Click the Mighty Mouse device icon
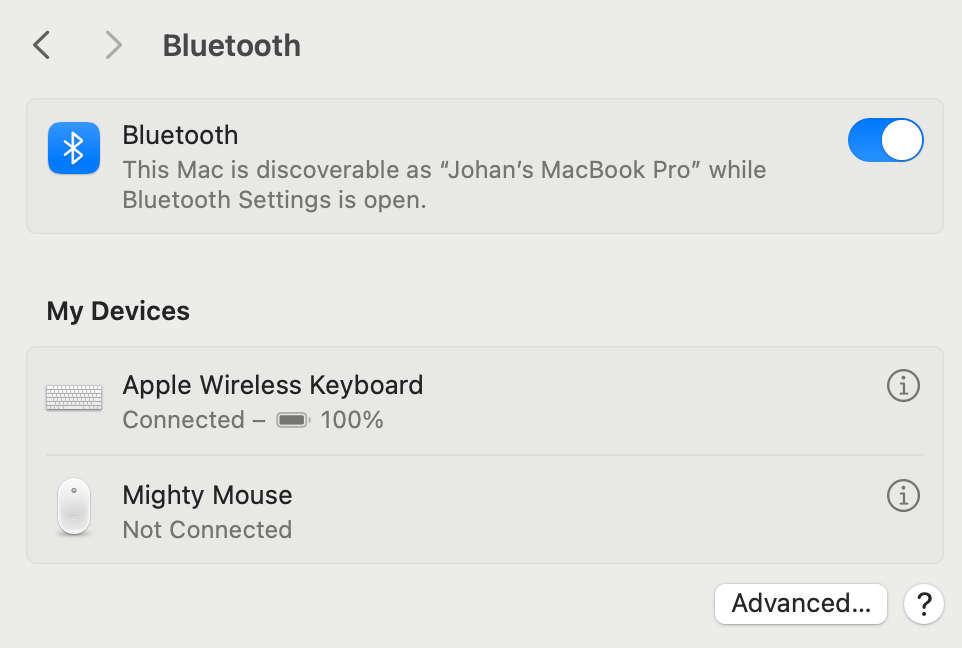Image resolution: width=962 pixels, height=648 pixels. [73, 506]
